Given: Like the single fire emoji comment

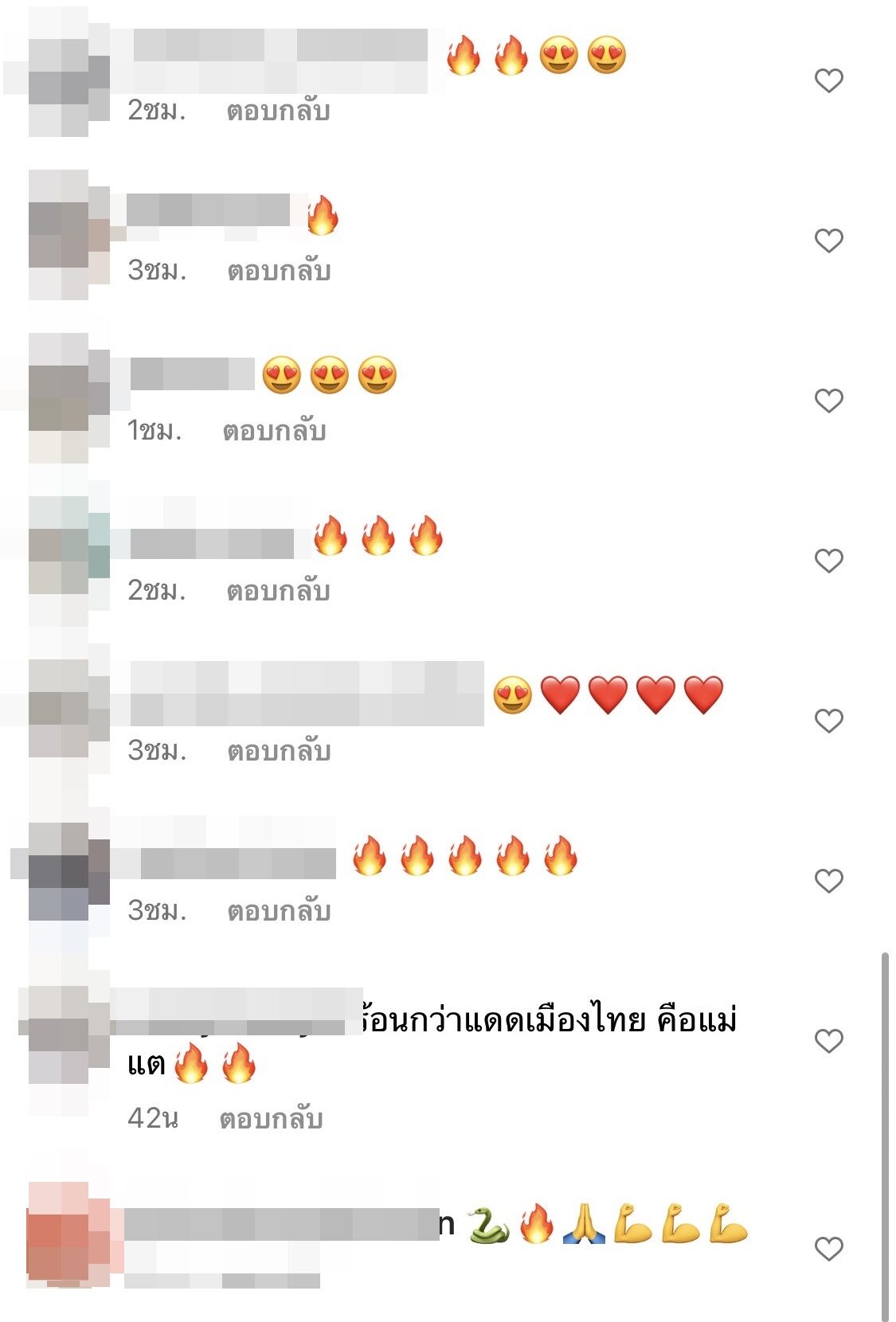Looking at the screenshot, I should [828, 241].
